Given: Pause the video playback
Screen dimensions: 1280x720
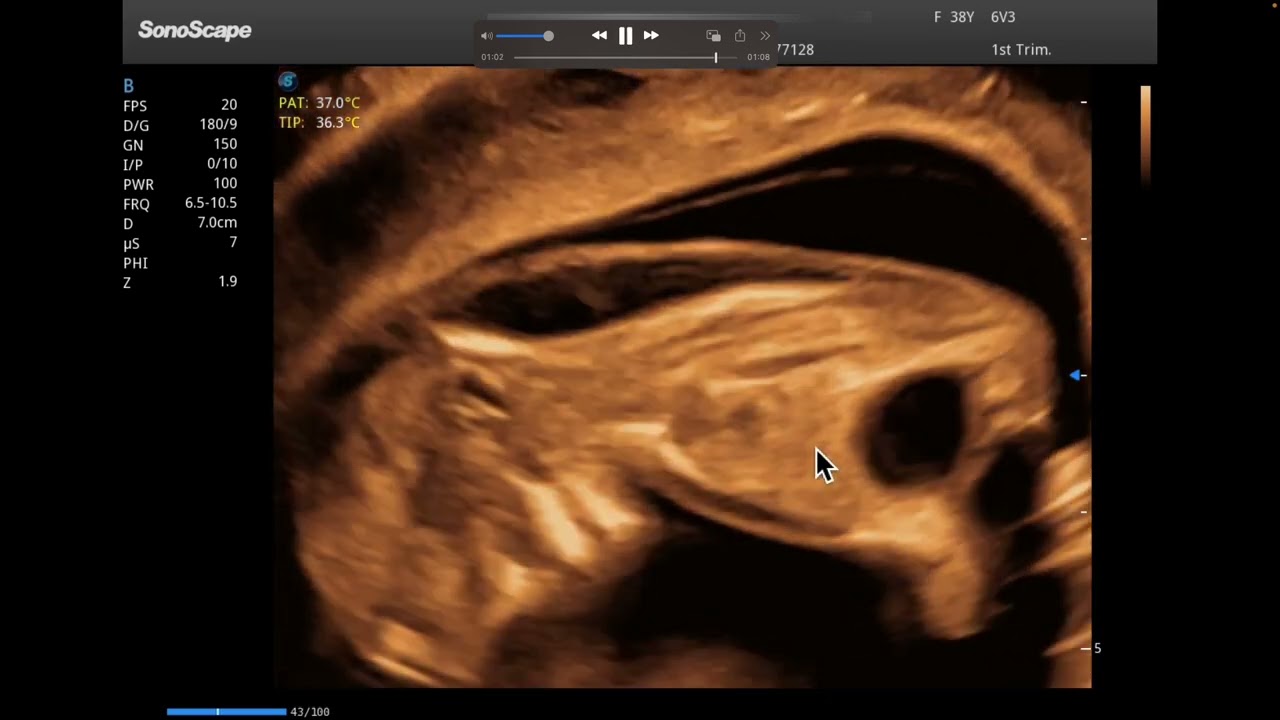Looking at the screenshot, I should pos(625,36).
